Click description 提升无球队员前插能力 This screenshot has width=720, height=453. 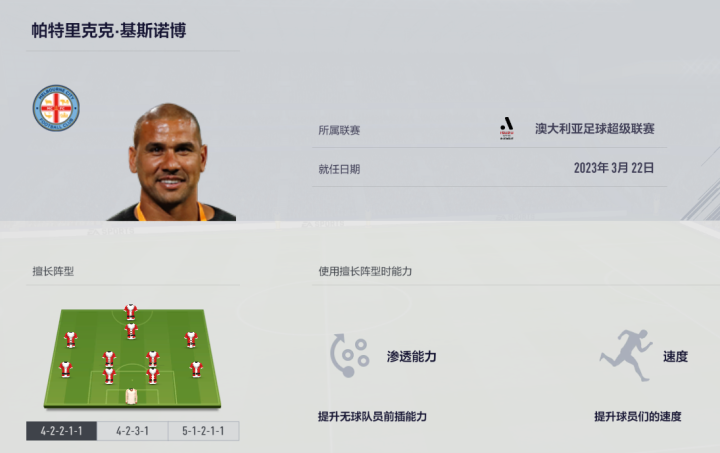(x=372, y=416)
